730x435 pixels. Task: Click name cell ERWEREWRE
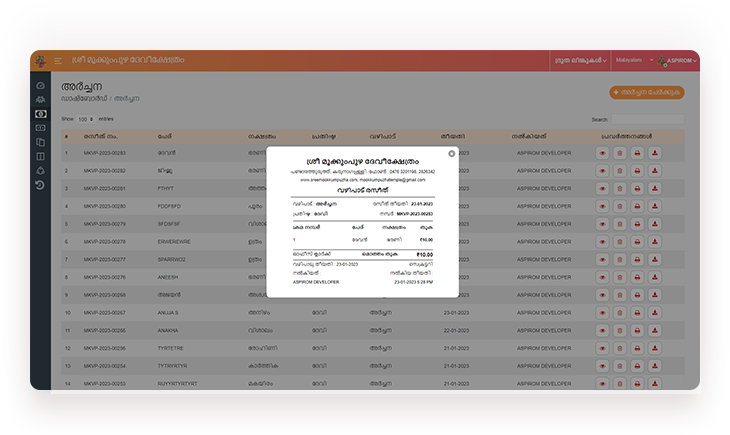[174, 242]
